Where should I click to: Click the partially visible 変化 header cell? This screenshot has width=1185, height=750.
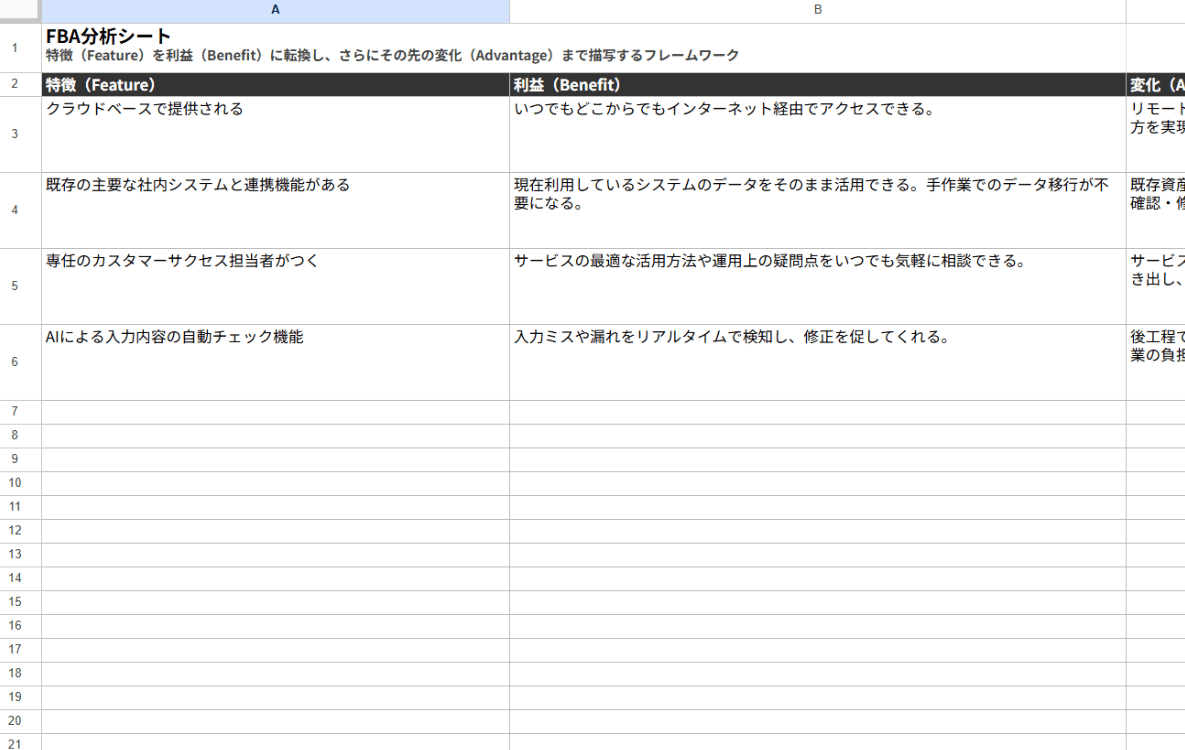click(1156, 85)
